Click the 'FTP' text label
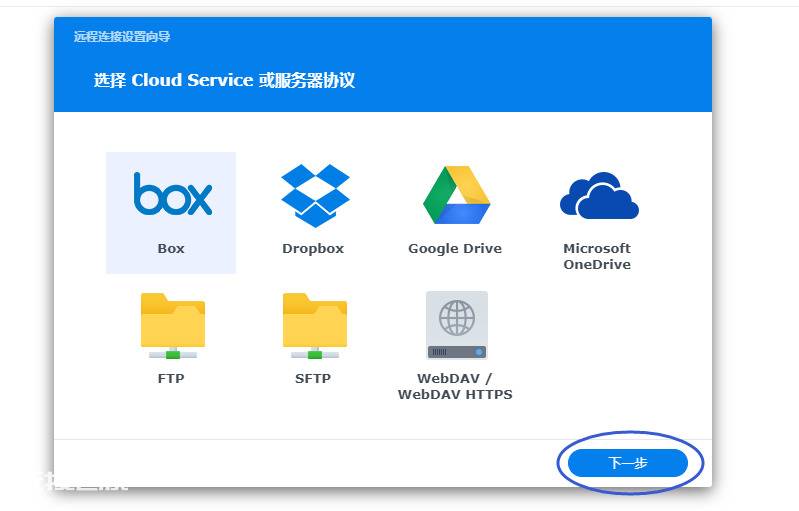The height and width of the screenshot is (511, 799). click(171, 379)
